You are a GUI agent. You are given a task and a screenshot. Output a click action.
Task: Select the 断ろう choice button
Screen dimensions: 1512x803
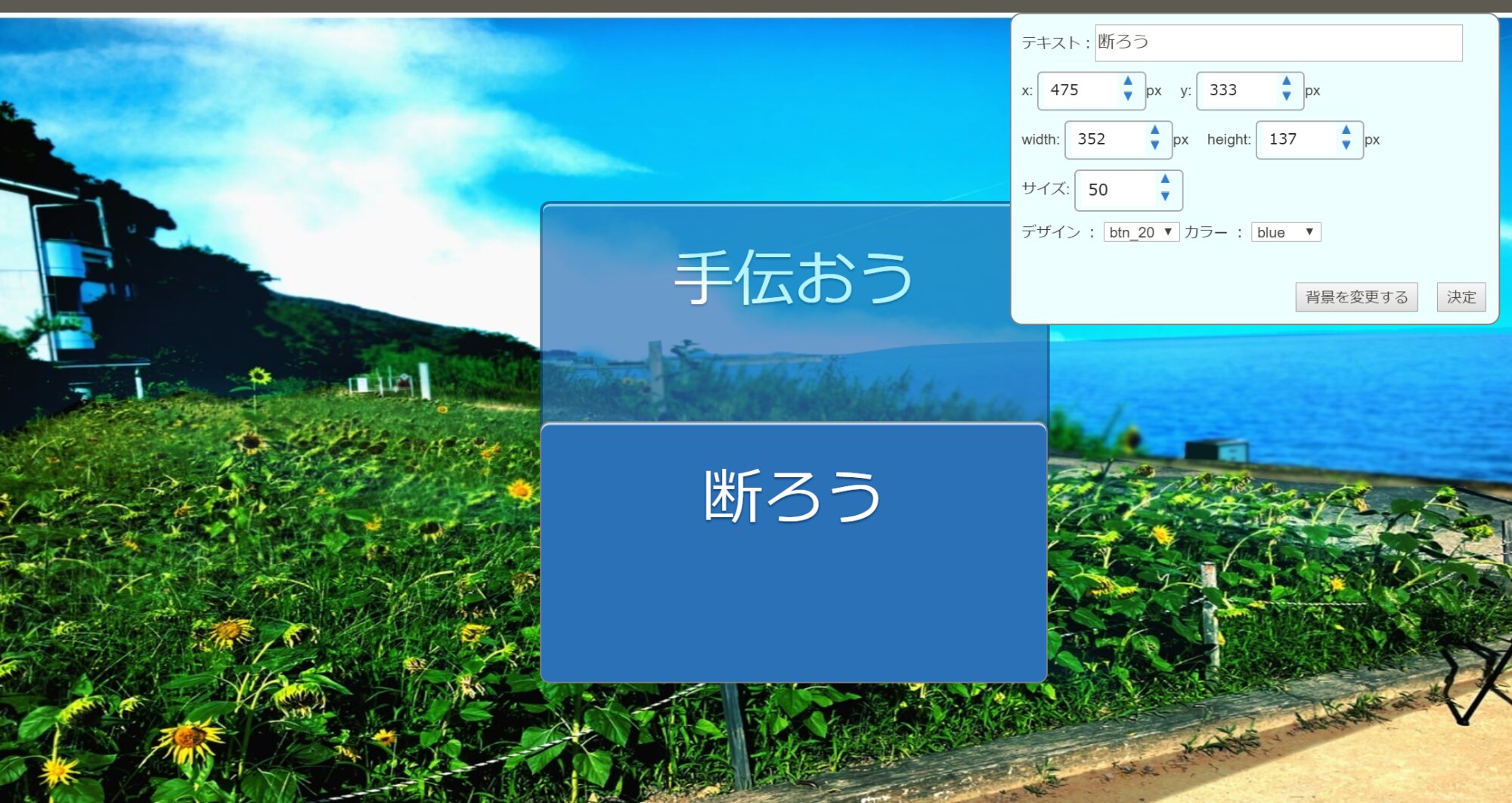(794, 553)
